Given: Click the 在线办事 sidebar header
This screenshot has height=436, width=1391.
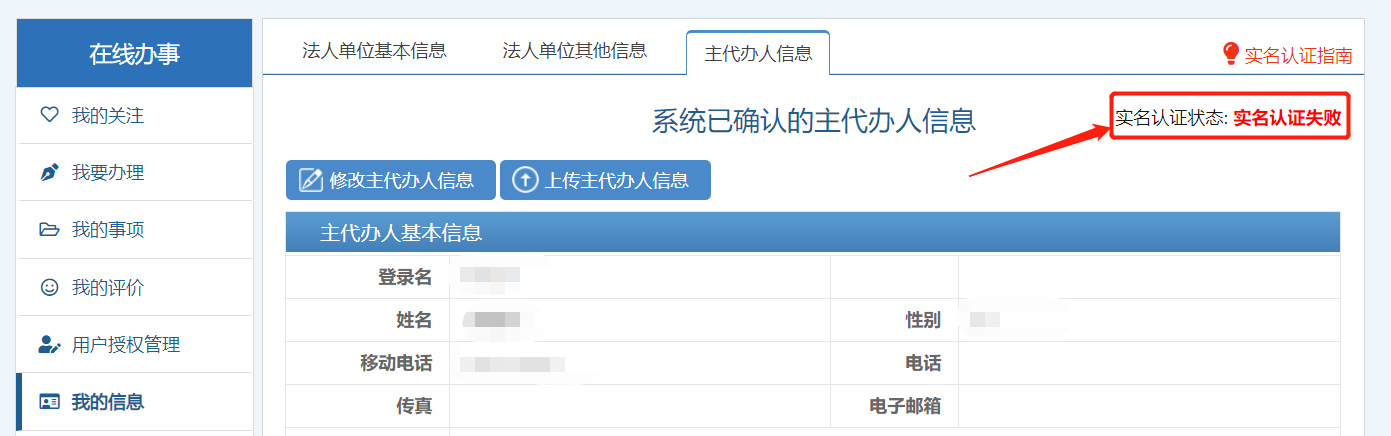Looking at the screenshot, I should click(x=135, y=54).
